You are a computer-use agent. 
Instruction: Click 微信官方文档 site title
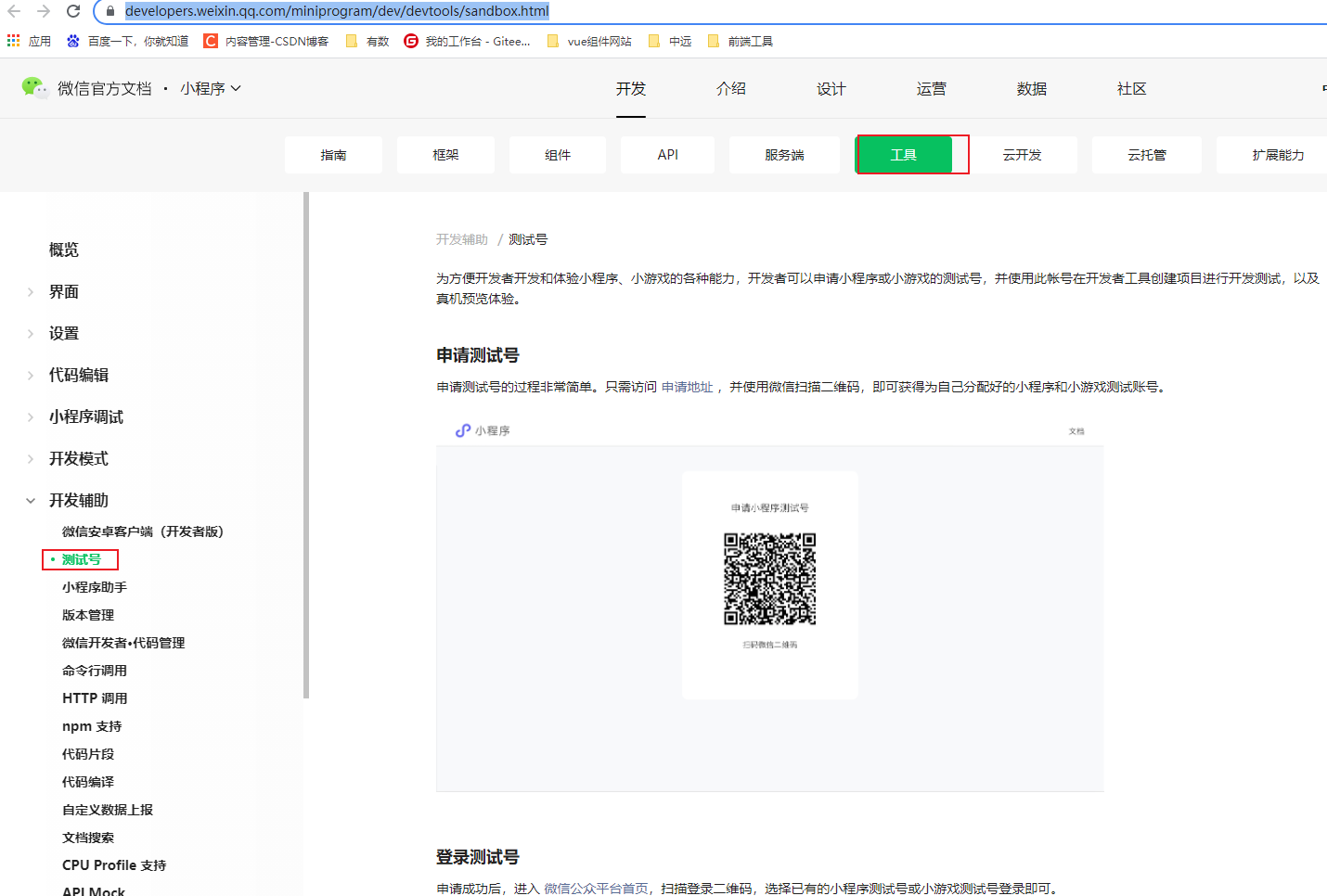coord(105,88)
